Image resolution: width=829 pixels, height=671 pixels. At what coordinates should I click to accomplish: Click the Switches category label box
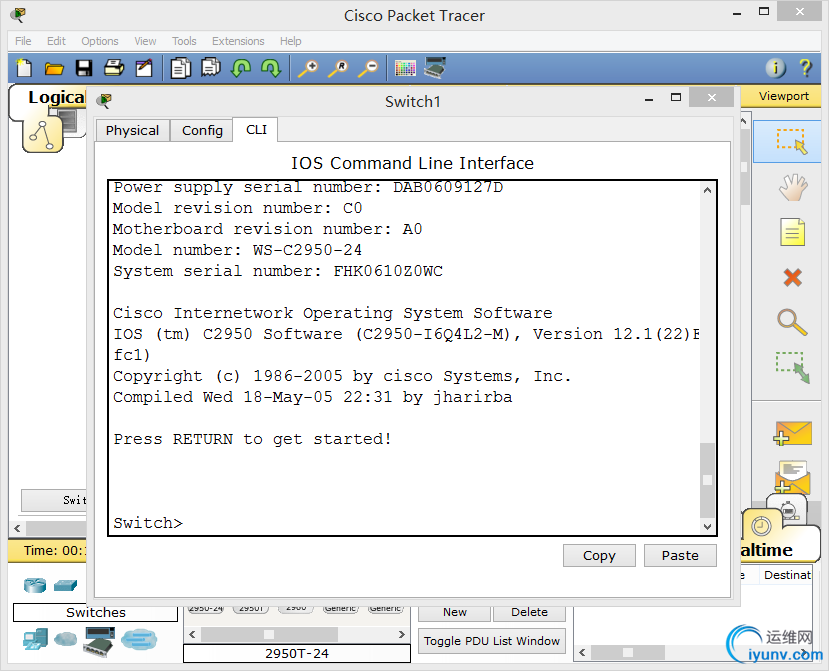coord(96,612)
